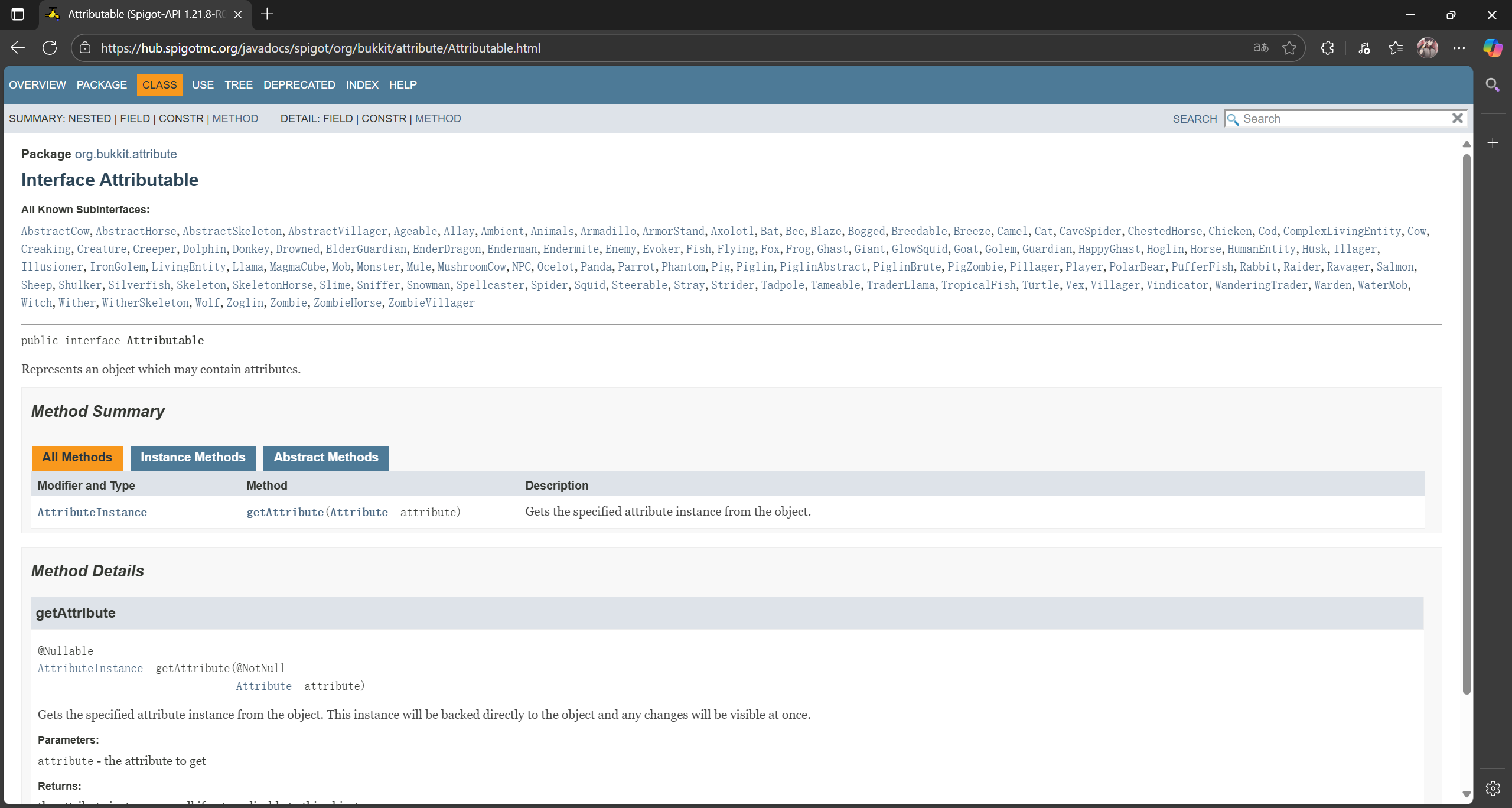
Task: Click in the Javadoc Search field
Action: pyautogui.click(x=1341, y=119)
